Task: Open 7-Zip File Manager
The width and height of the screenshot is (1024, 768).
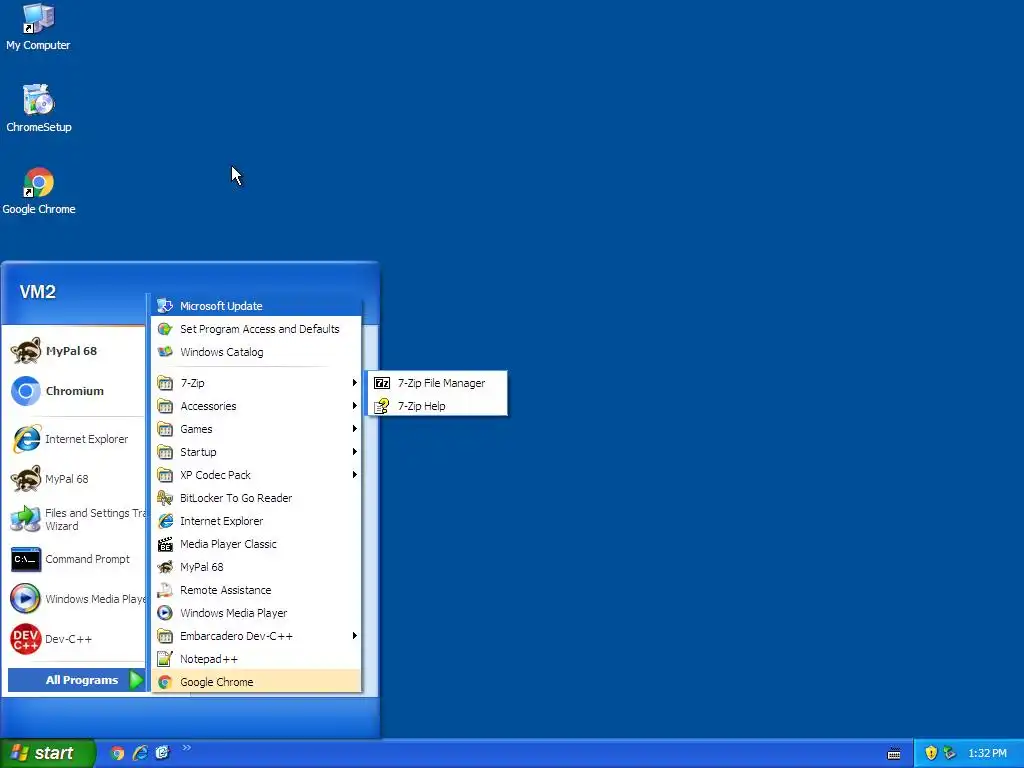Action: [438, 383]
